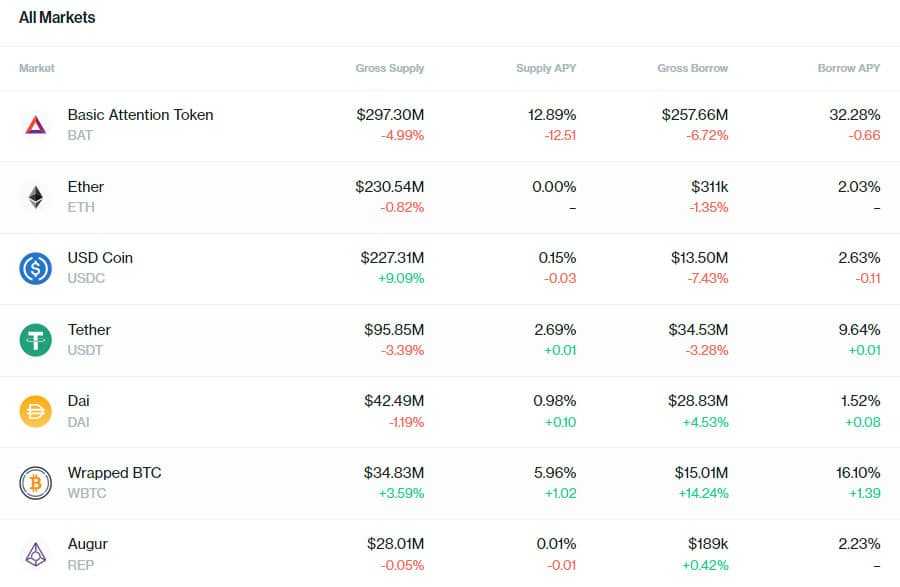Sort the table by Borrow APY
The width and height of the screenshot is (900, 587).
point(846,68)
